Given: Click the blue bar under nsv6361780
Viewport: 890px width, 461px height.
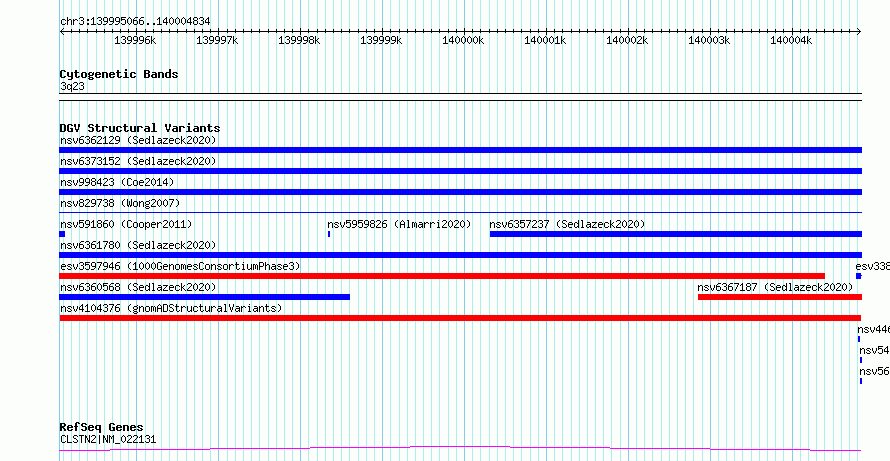Looking at the screenshot, I should pyautogui.click(x=460, y=255).
